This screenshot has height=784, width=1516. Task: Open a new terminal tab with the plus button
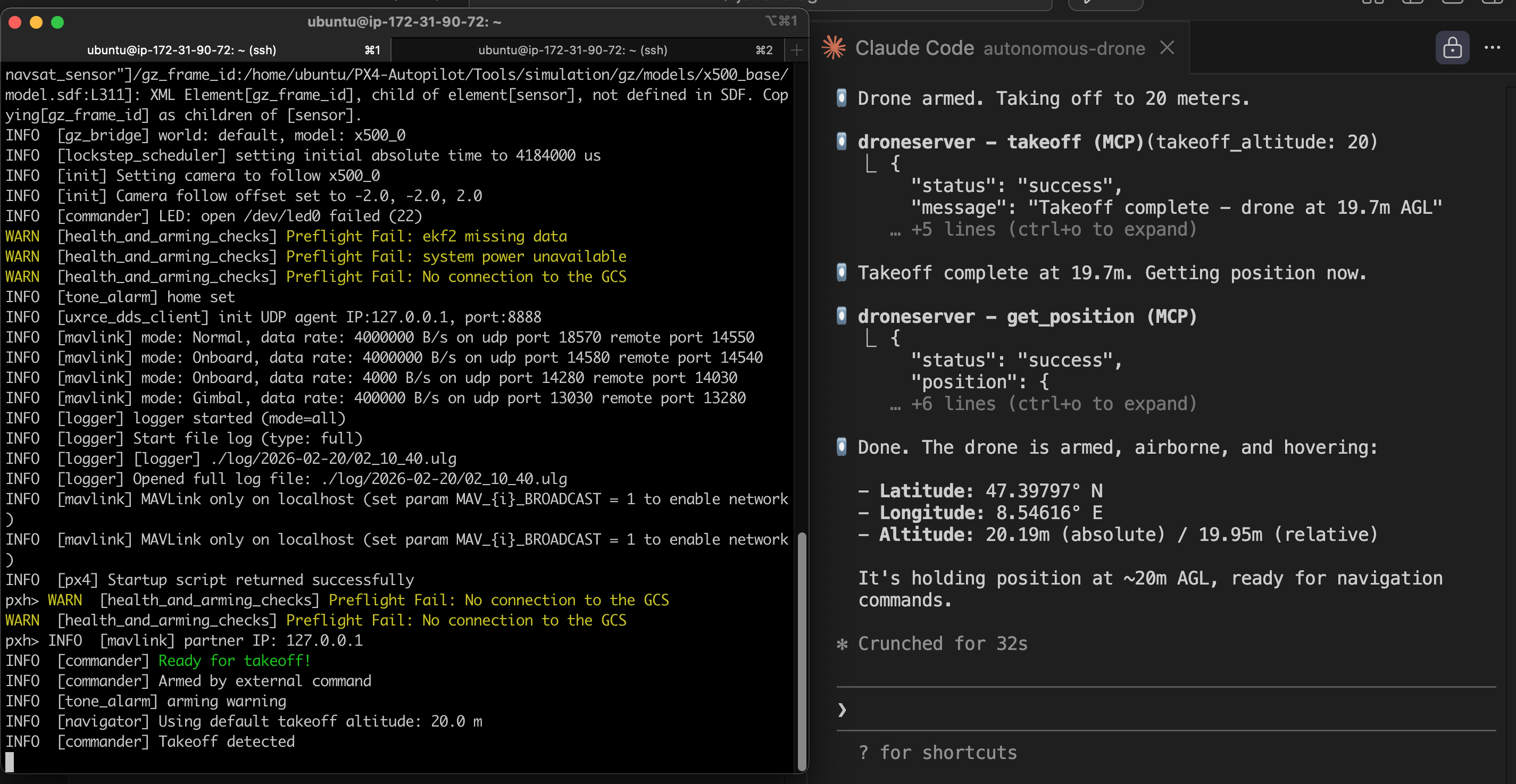pos(797,49)
